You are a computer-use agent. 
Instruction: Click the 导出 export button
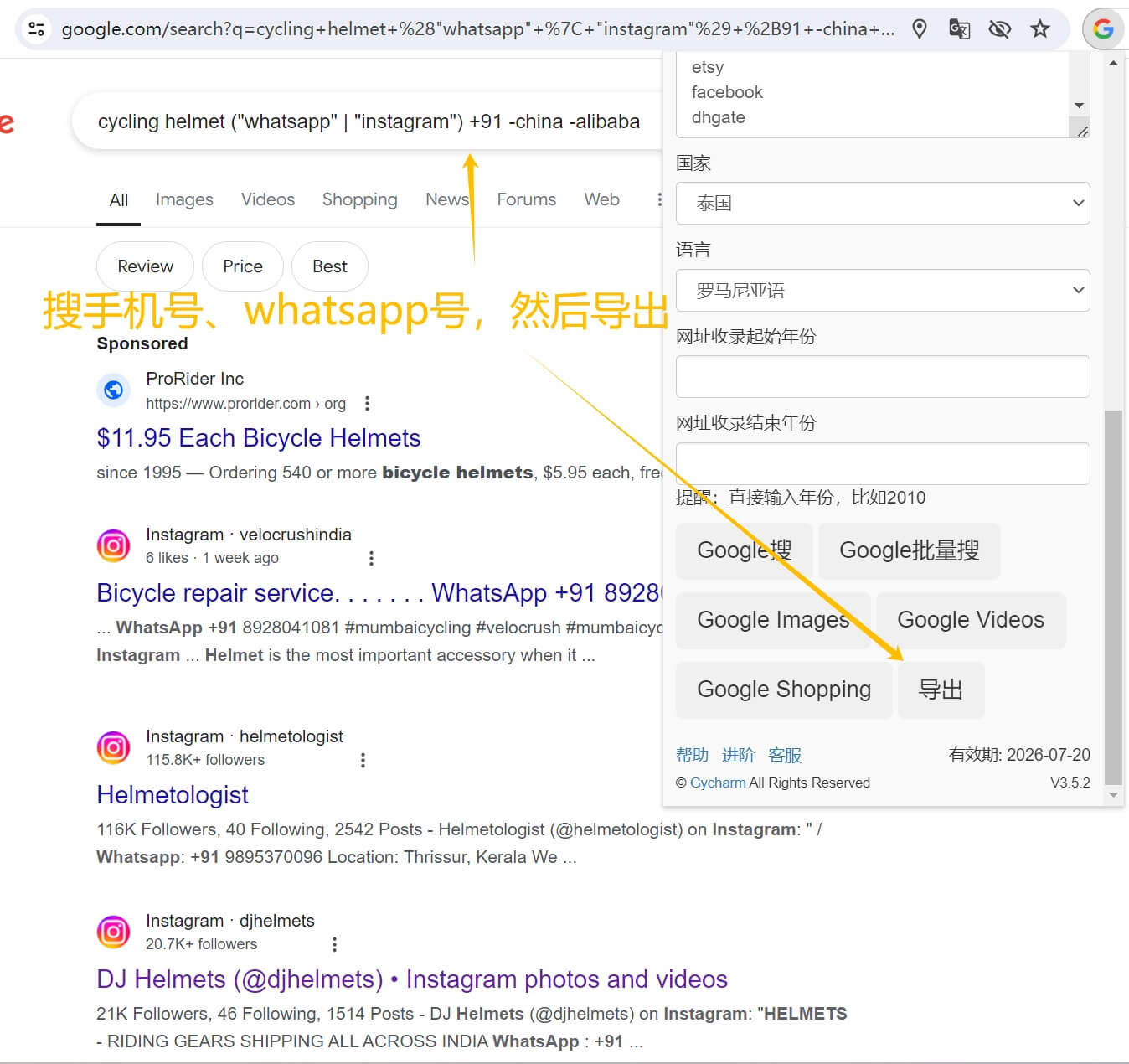(941, 690)
